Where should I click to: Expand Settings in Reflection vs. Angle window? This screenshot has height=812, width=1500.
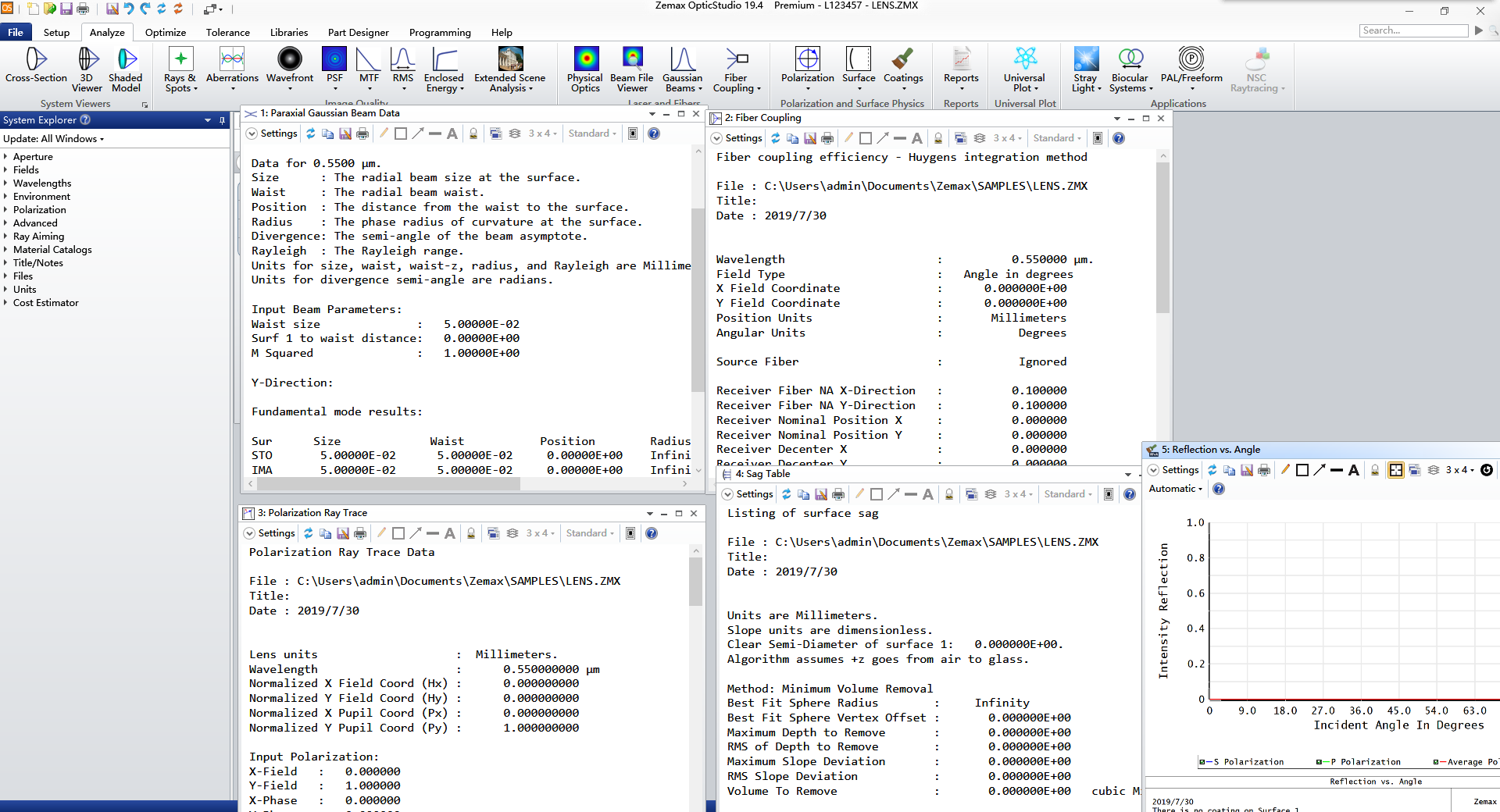coord(1173,470)
